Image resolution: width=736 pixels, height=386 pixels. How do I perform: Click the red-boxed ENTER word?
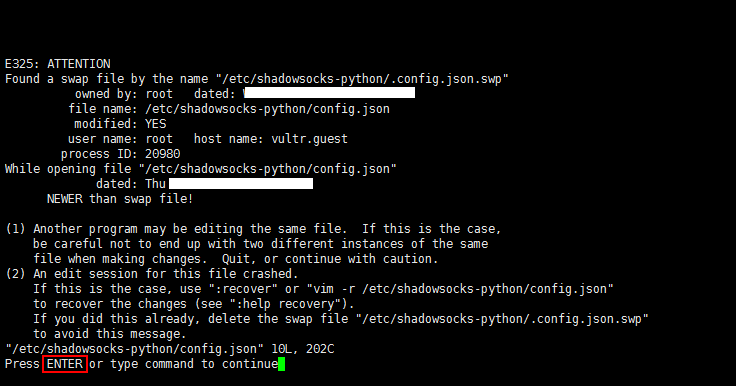click(65, 364)
